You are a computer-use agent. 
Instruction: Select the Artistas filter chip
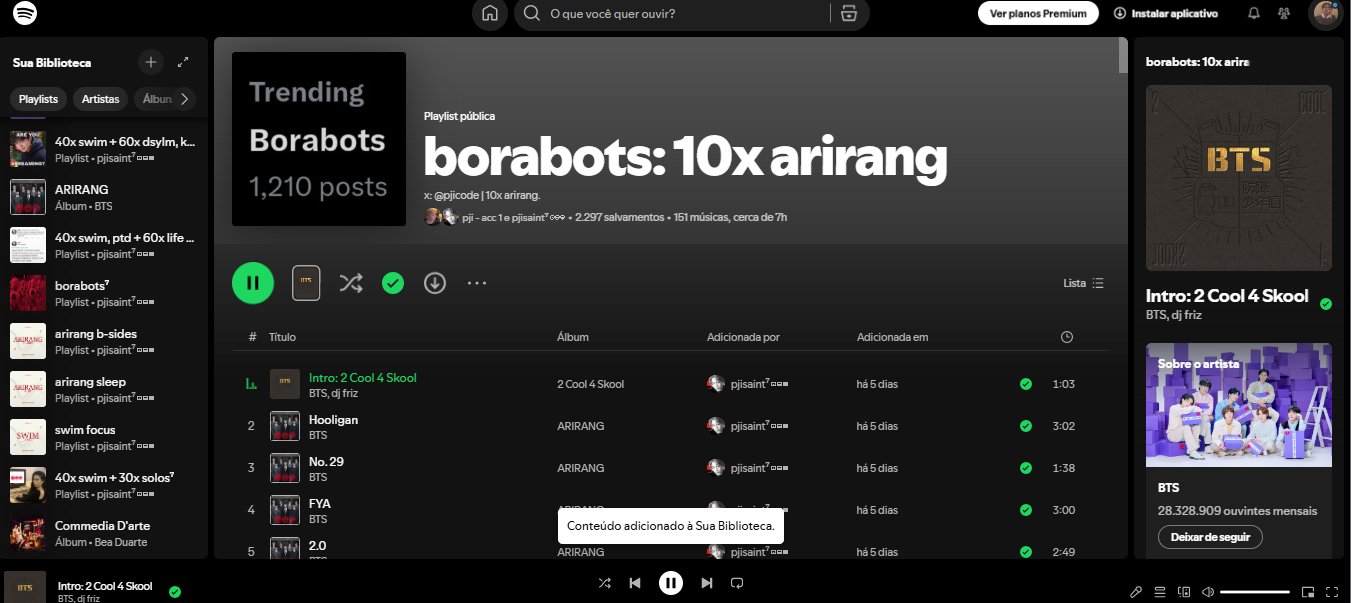101,99
